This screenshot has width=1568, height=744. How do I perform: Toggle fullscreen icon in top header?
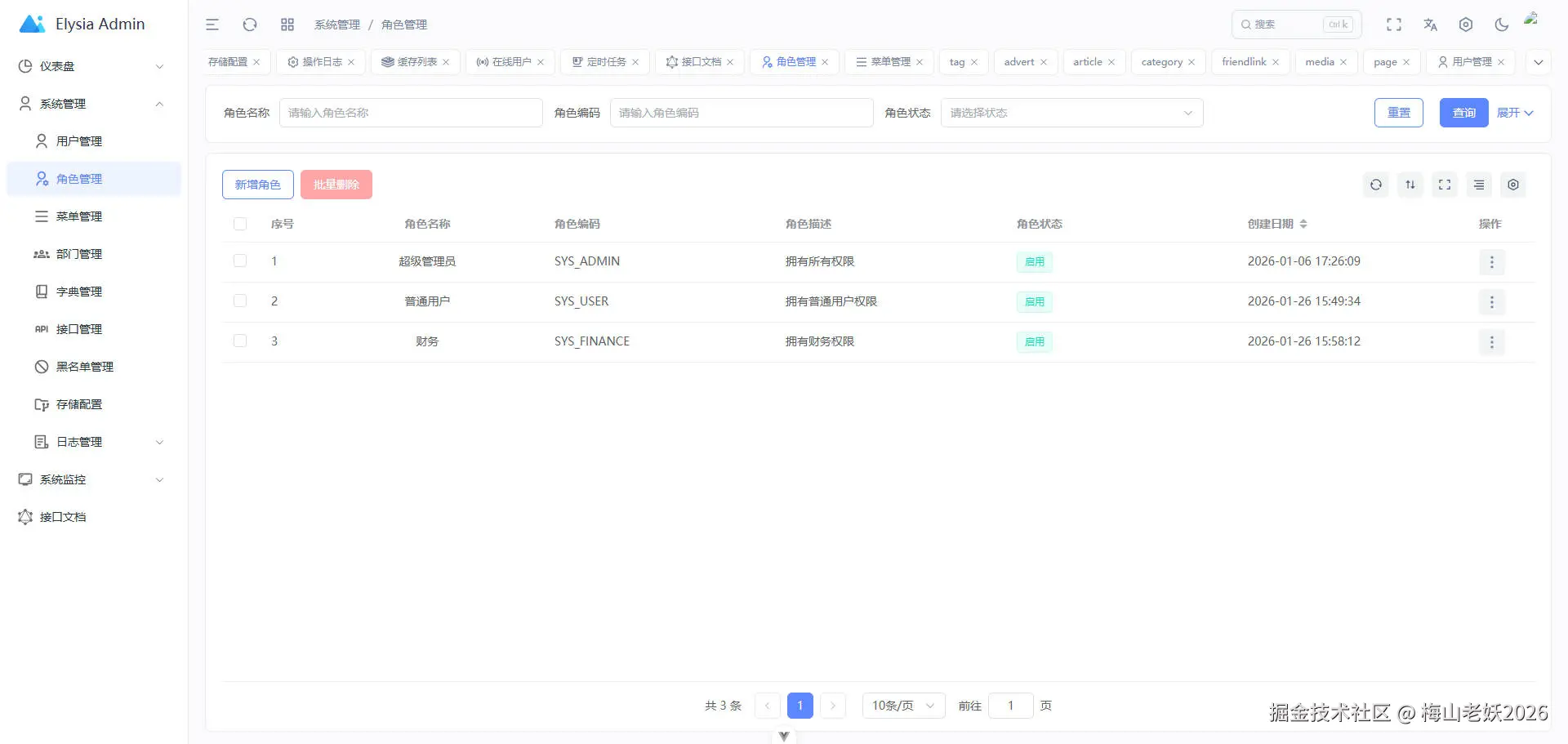coord(1394,25)
